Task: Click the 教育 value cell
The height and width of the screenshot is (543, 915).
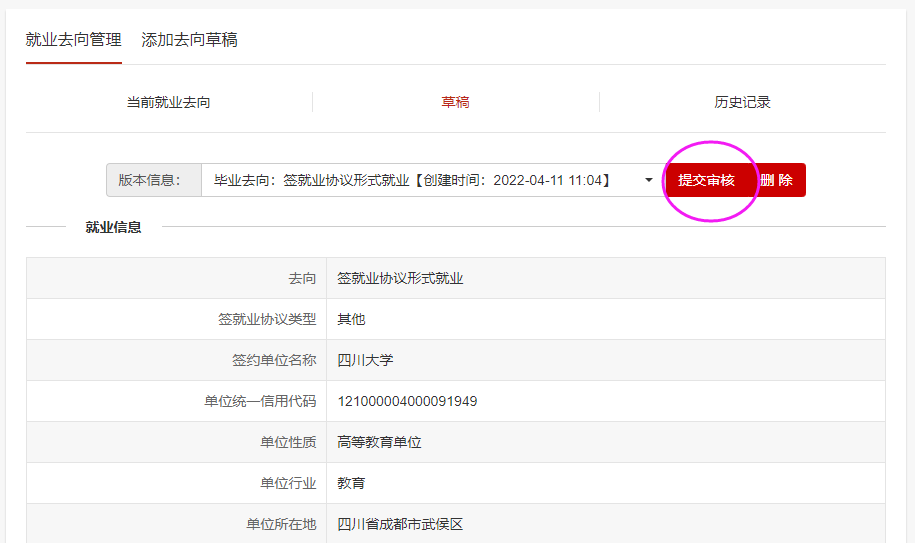Action: (351, 483)
